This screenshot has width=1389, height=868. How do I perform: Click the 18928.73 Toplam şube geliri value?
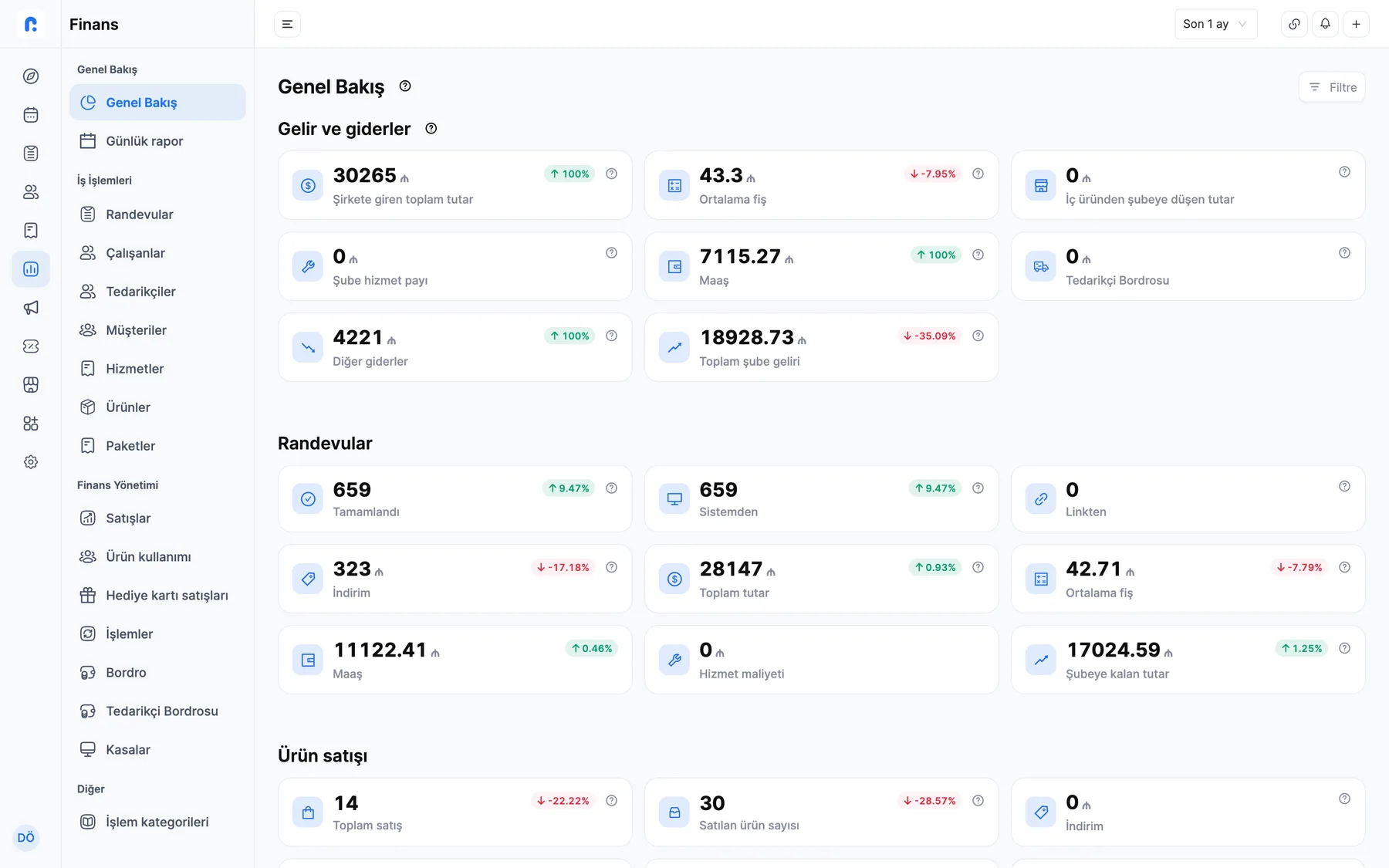(747, 338)
